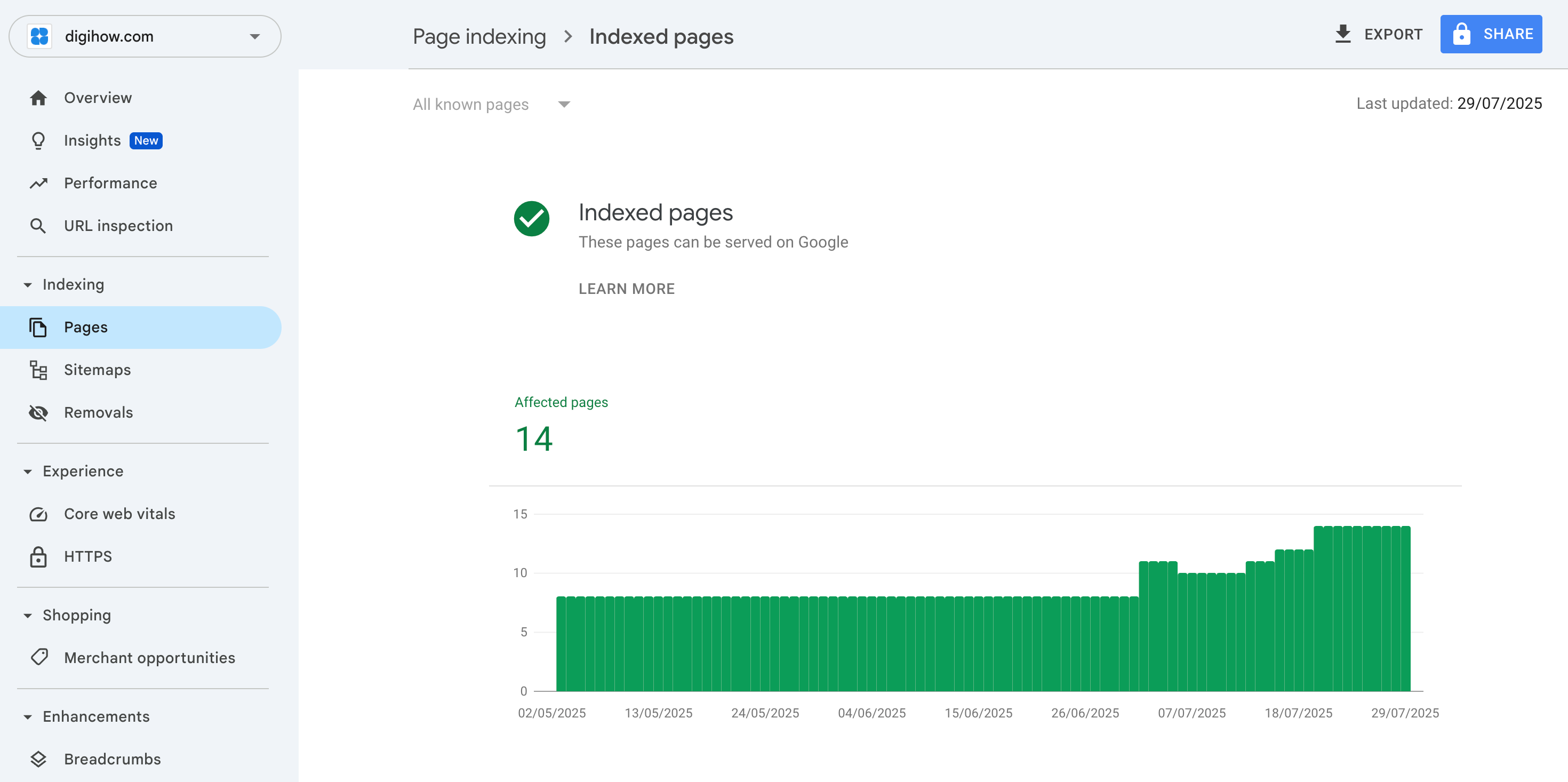Screen dimensions: 1568x782
Task: Click the chart bar at 07/07/2025
Action: 1193,633
